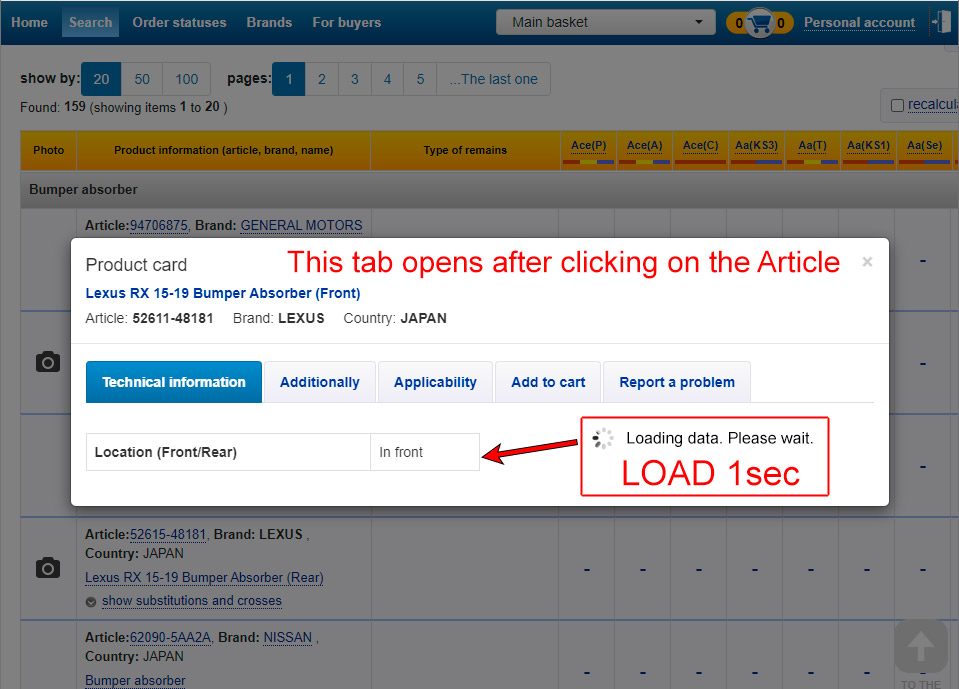The height and width of the screenshot is (689, 959).
Task: Toggle the recalculate checkbox
Action: click(x=897, y=105)
